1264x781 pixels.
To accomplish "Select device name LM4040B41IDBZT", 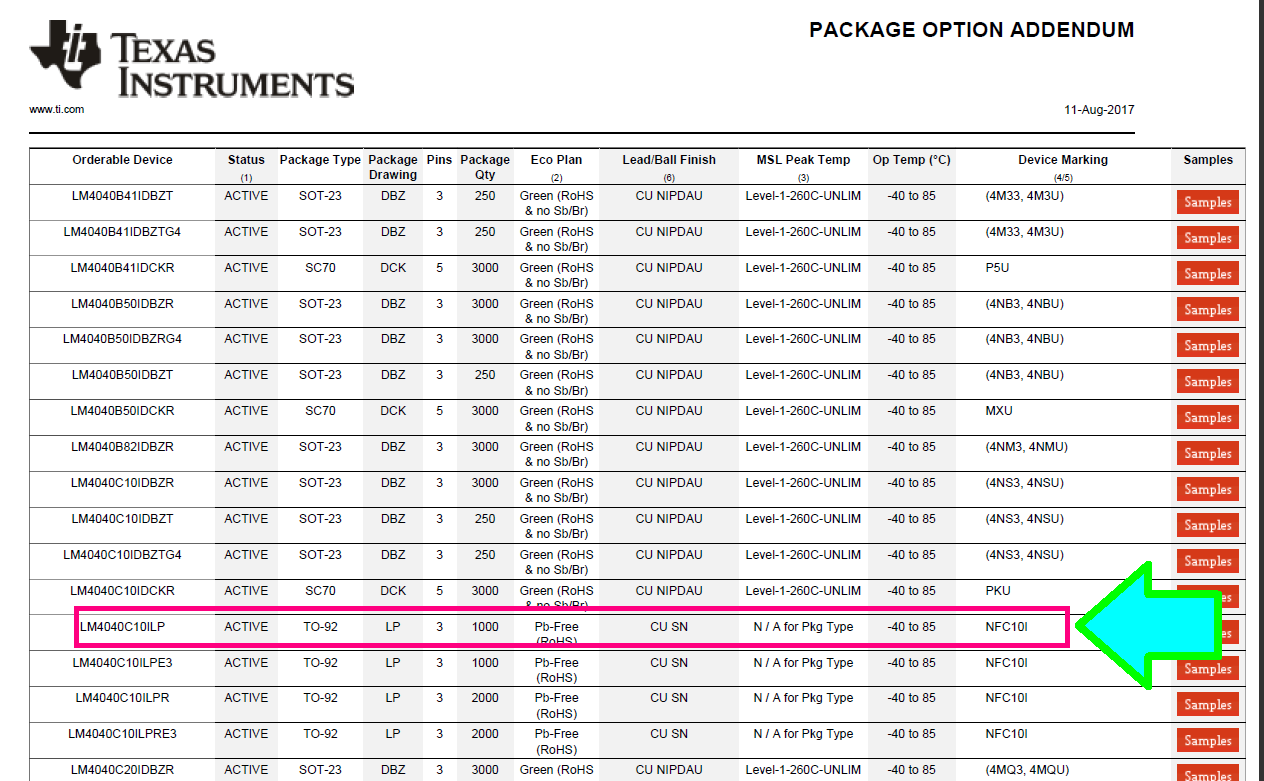I will (122, 196).
